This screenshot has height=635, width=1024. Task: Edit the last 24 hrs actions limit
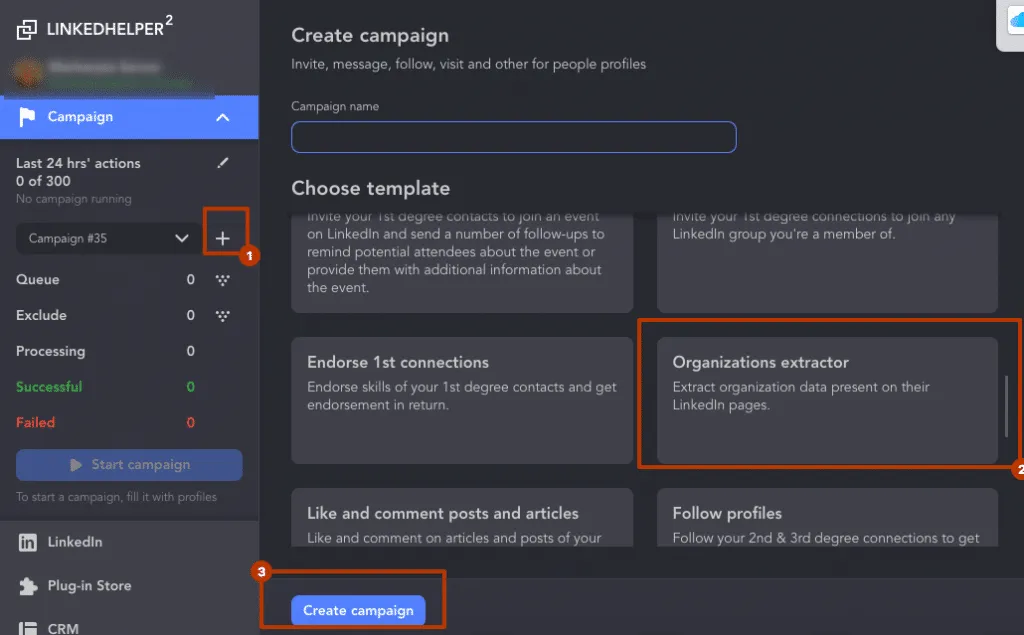(x=223, y=163)
